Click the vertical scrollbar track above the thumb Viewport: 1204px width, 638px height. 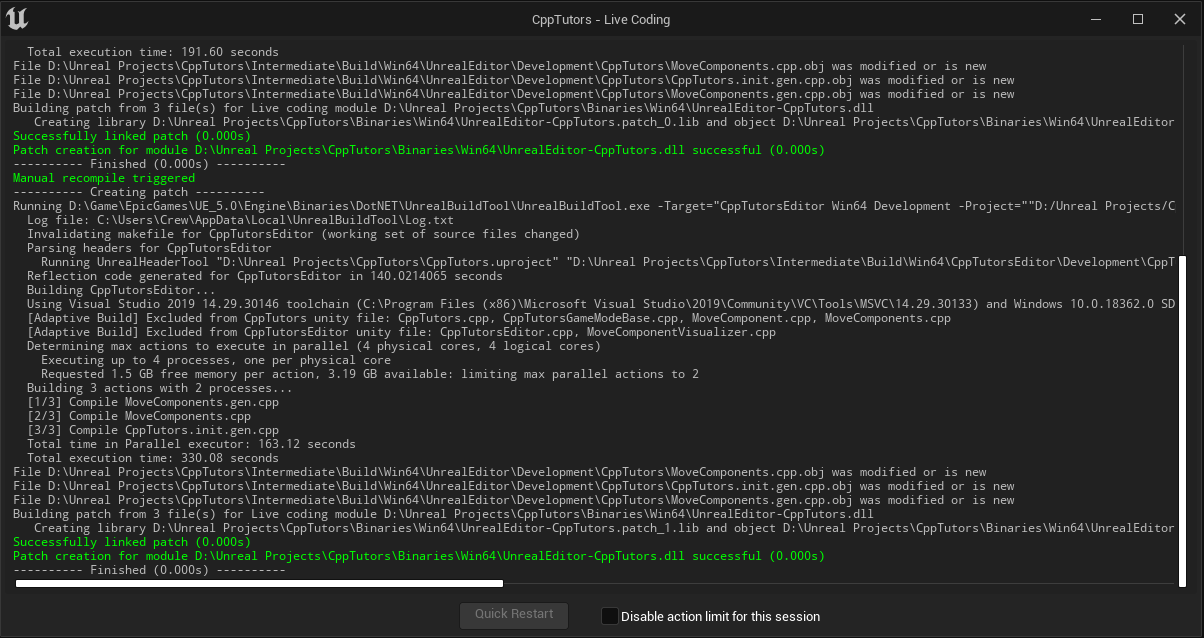click(1182, 150)
